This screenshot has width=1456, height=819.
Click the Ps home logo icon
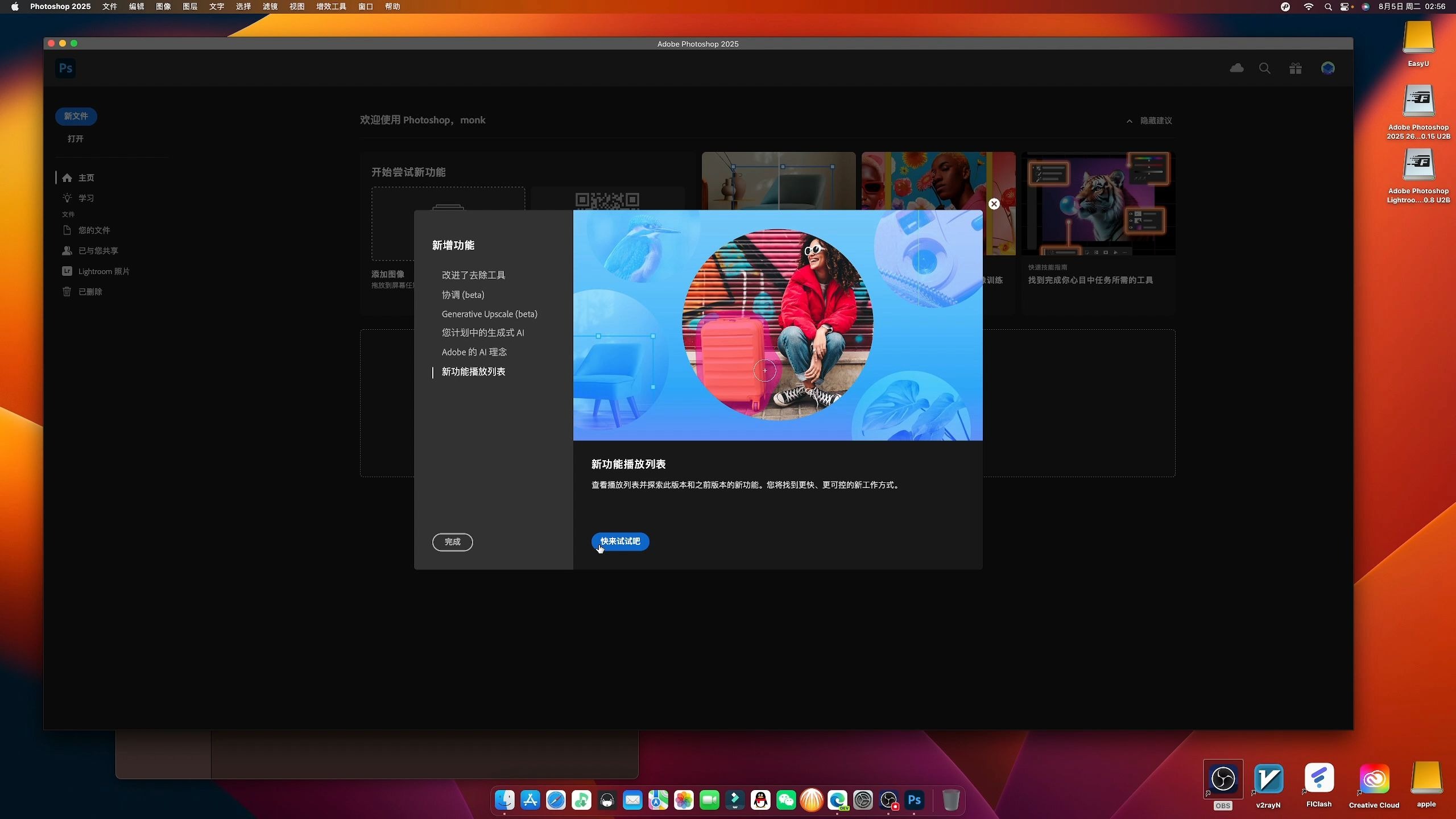pyautogui.click(x=66, y=68)
